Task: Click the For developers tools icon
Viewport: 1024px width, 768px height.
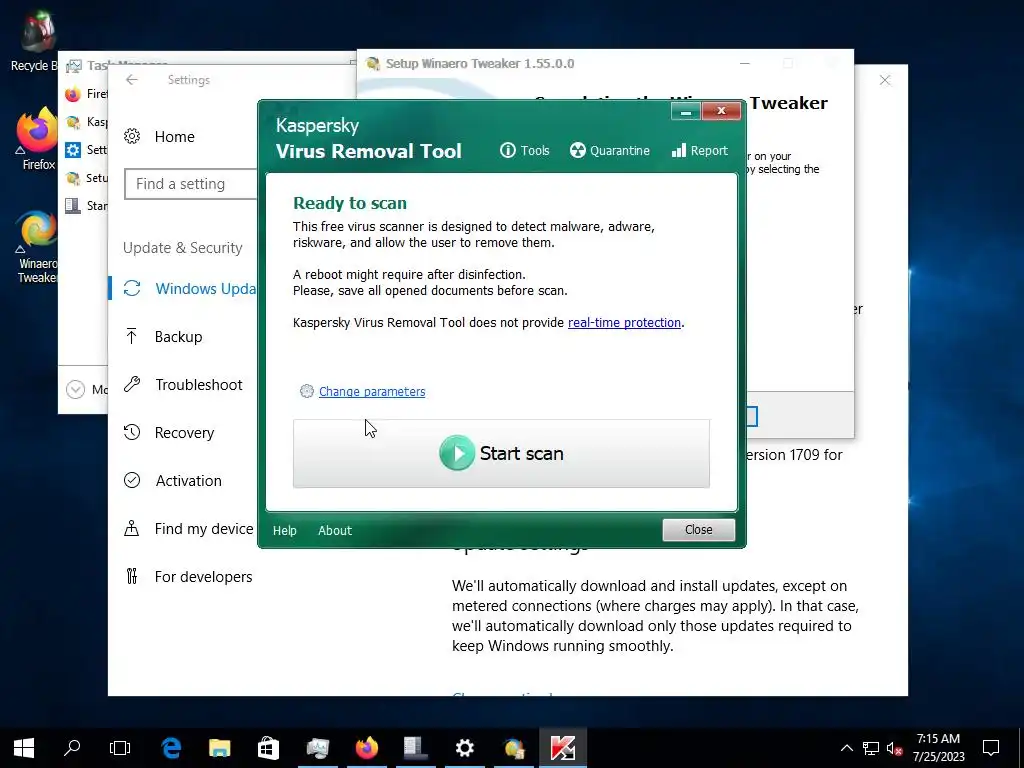Action: 132,576
